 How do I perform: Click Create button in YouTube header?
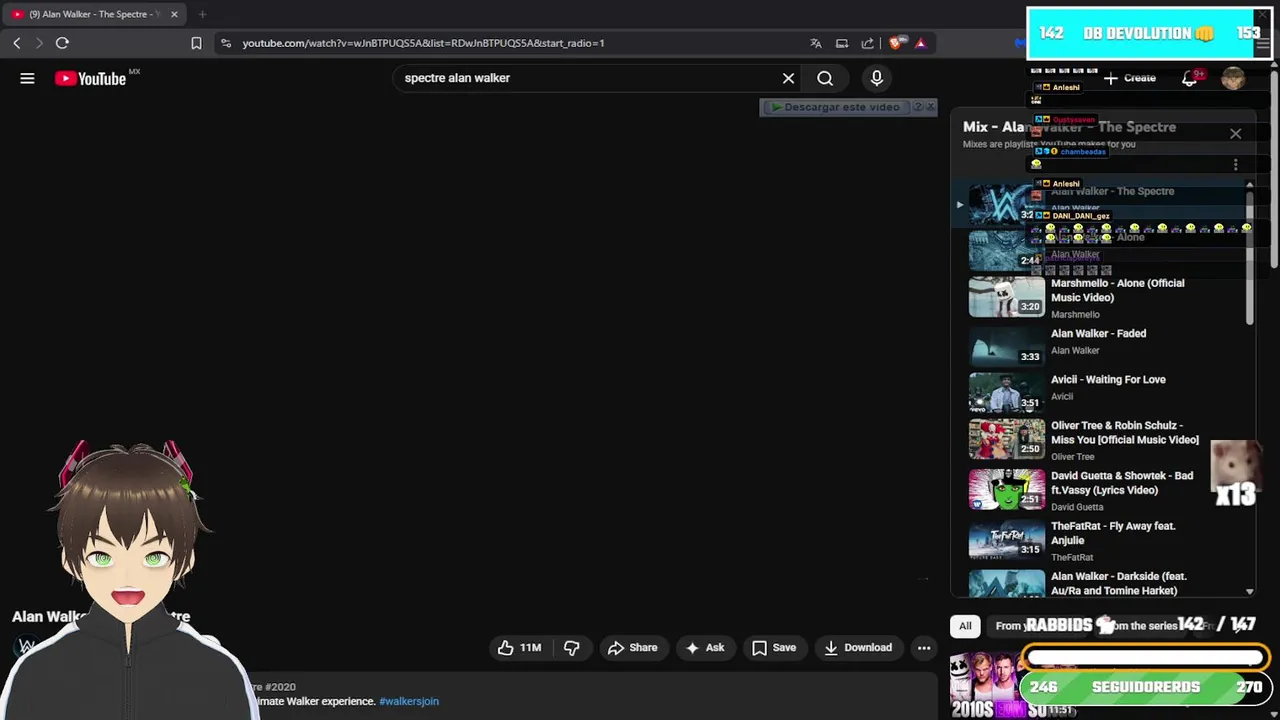tap(1130, 78)
